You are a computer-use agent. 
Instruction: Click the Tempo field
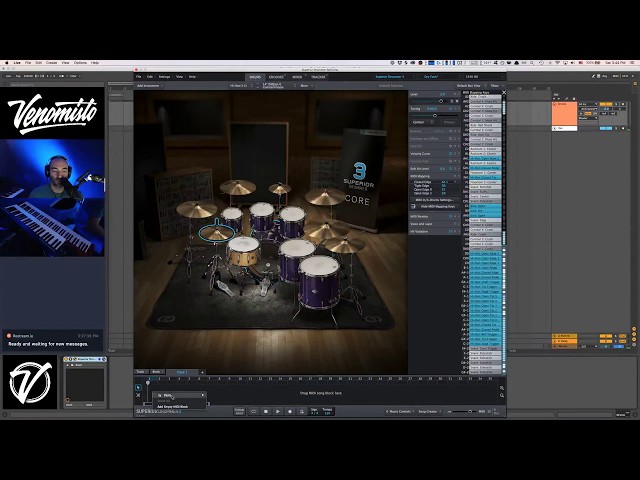click(x=327, y=411)
